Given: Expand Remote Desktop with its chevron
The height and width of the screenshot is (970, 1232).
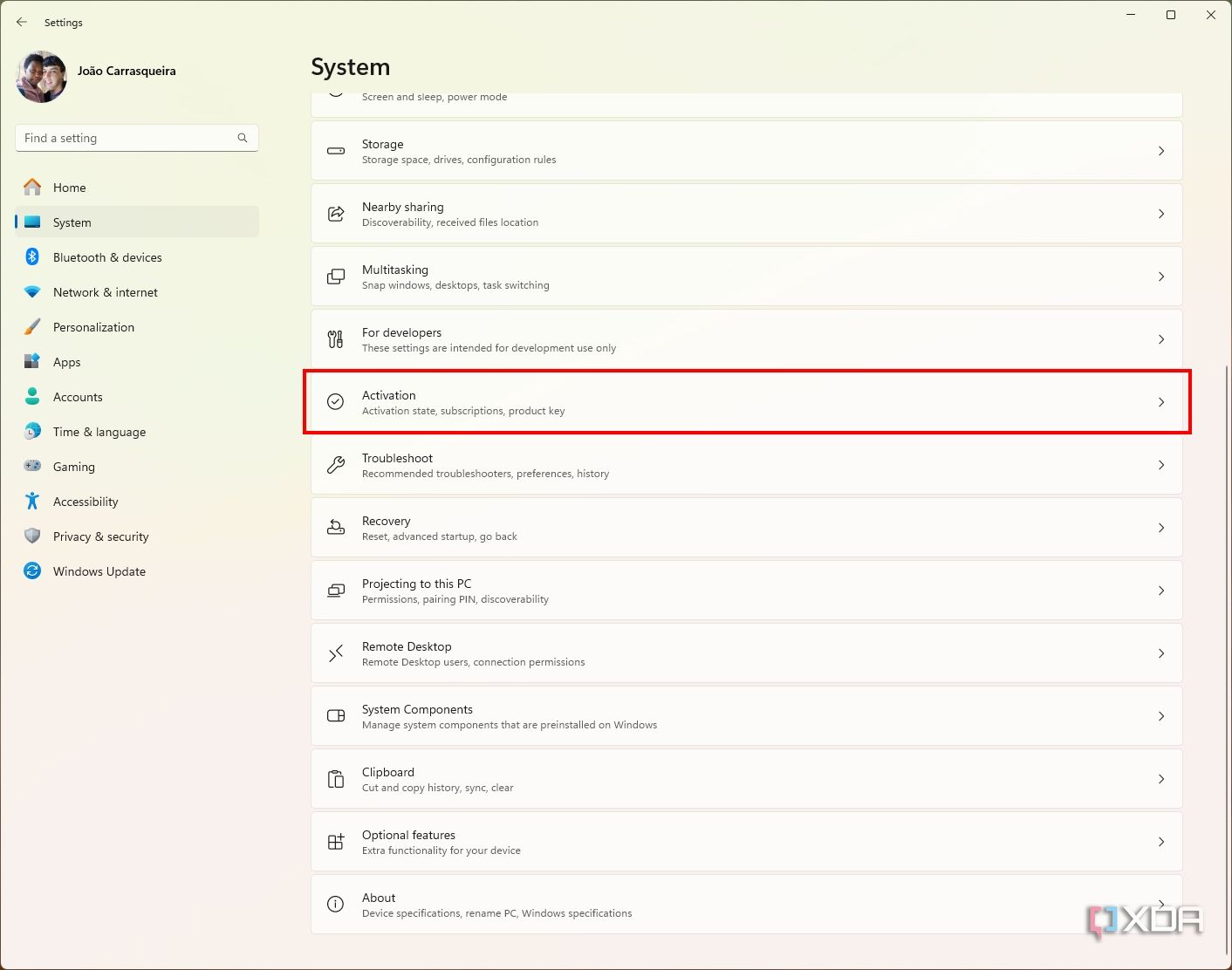Looking at the screenshot, I should [1161, 653].
